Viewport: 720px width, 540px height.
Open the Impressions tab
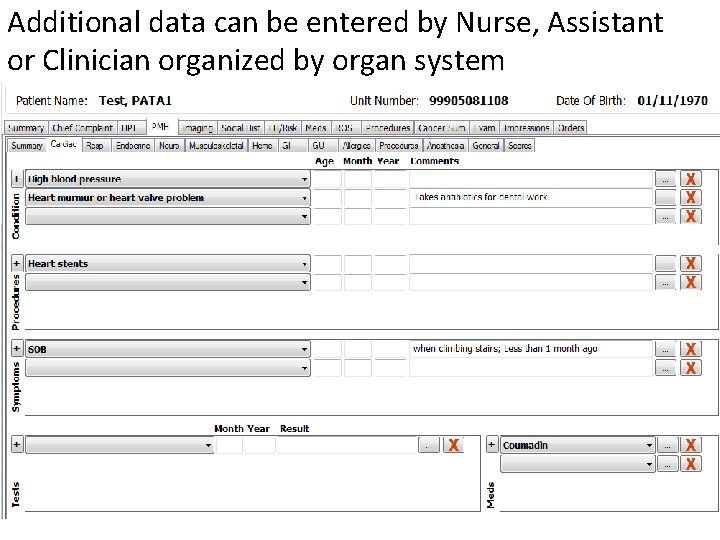pyautogui.click(x=526, y=128)
